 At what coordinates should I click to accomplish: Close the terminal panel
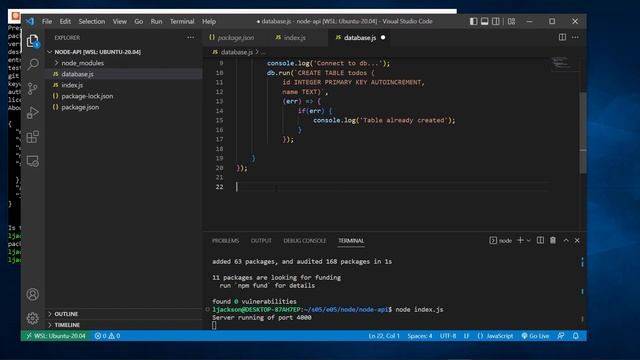577,240
